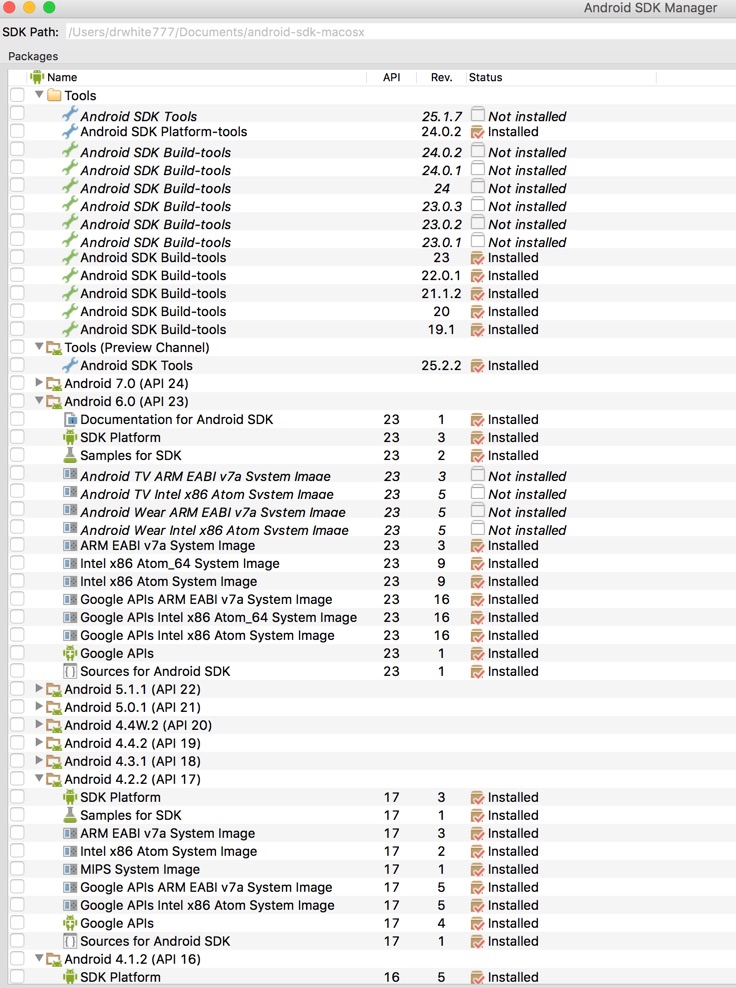
Task: Click the Build-tools 19.1 wrench icon
Action: 69,329
